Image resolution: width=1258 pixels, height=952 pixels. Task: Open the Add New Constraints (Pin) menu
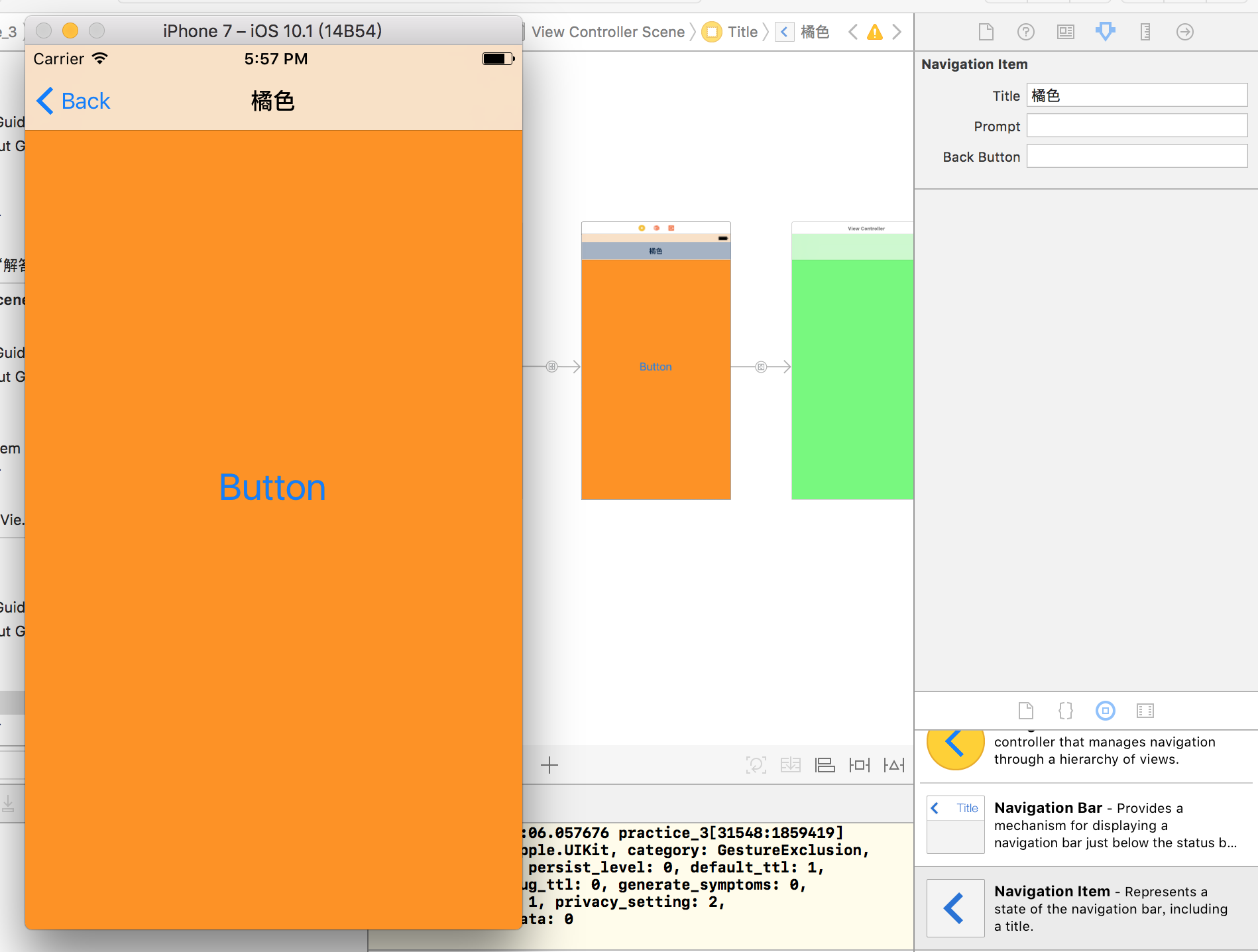[x=860, y=765]
